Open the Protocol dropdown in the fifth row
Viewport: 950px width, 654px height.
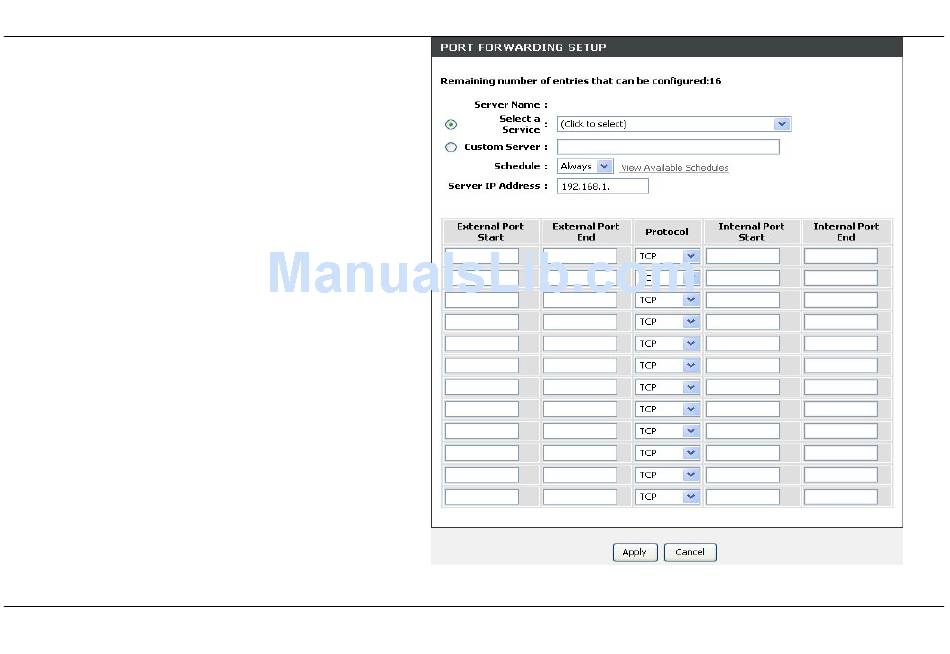click(x=667, y=344)
